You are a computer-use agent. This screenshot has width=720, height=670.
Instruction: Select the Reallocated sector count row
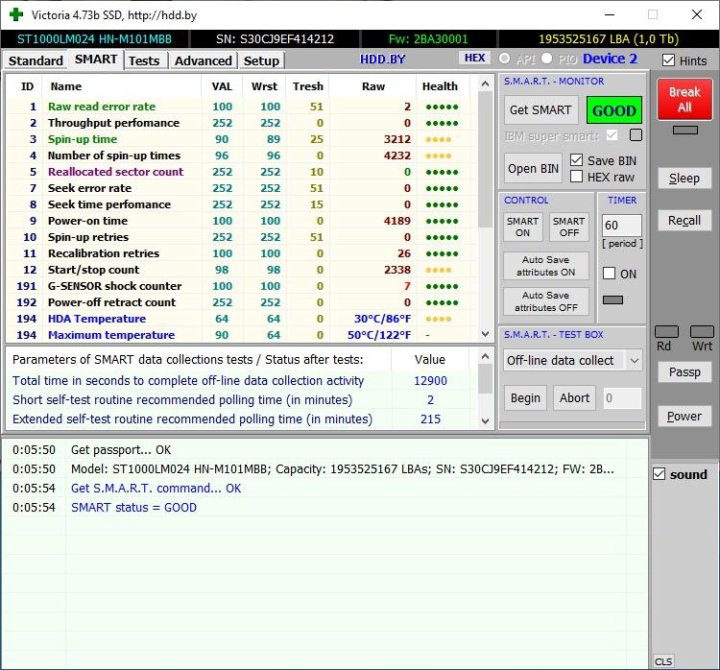[x=115, y=172]
